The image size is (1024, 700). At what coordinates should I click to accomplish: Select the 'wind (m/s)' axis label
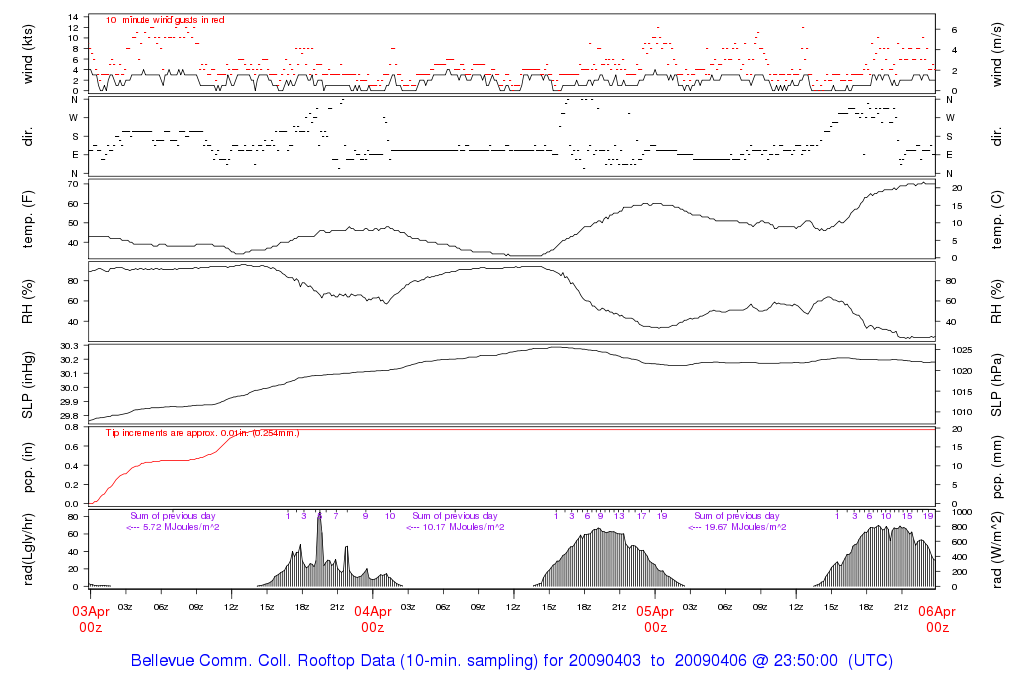[x=996, y=54]
